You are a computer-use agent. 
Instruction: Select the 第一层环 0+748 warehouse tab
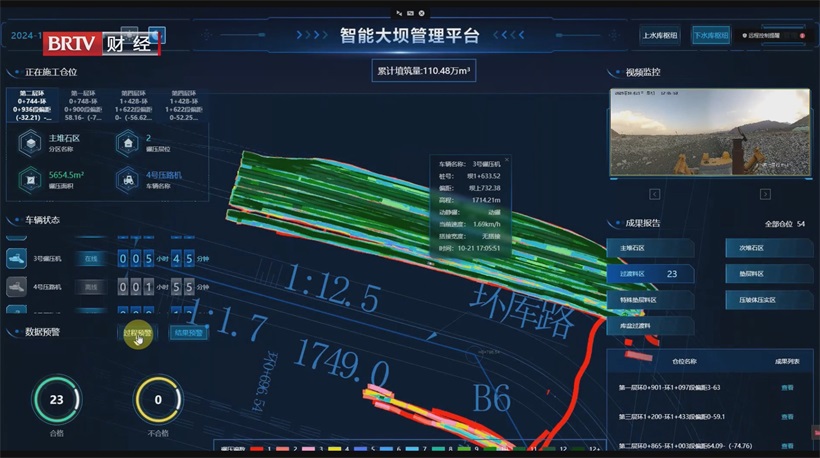coord(83,106)
